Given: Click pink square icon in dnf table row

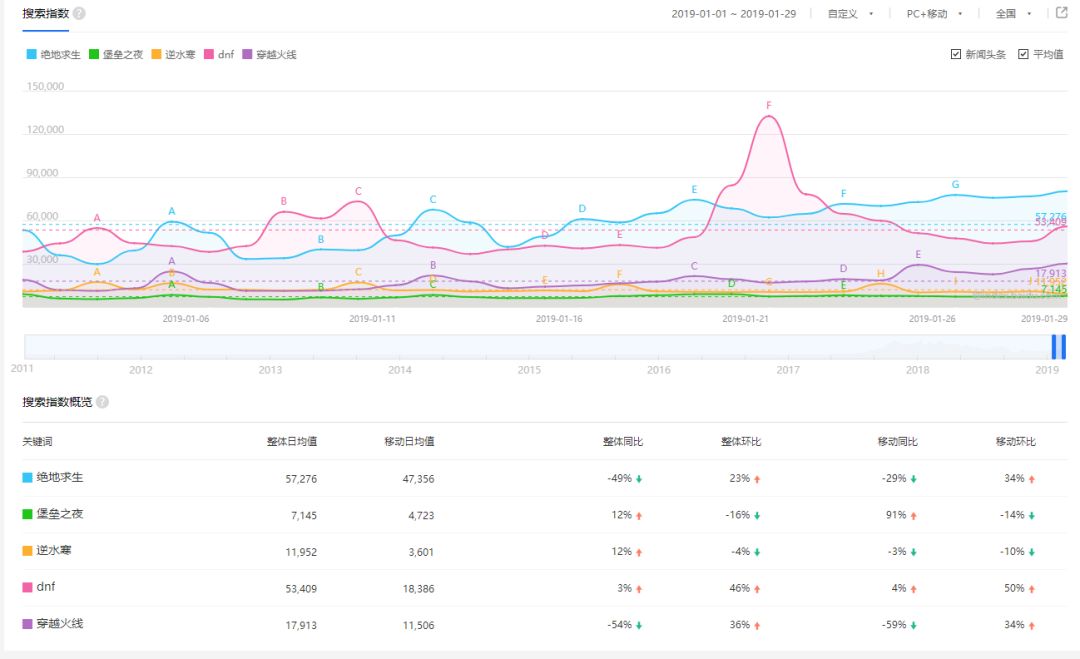Looking at the screenshot, I should tap(28, 587).
